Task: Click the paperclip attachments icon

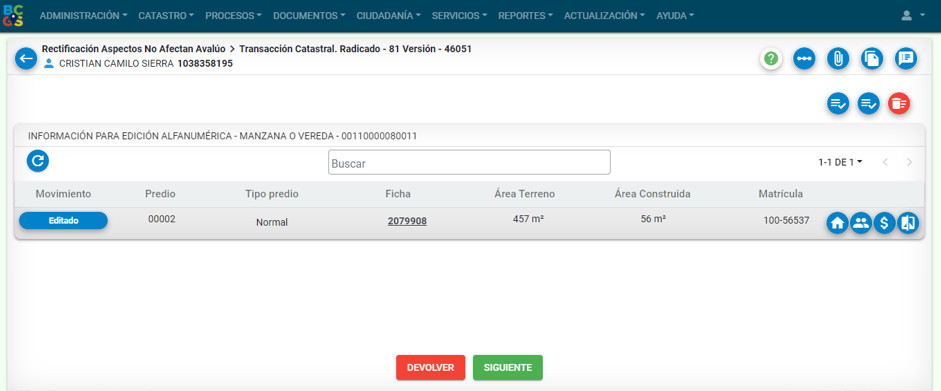Action: [838, 59]
